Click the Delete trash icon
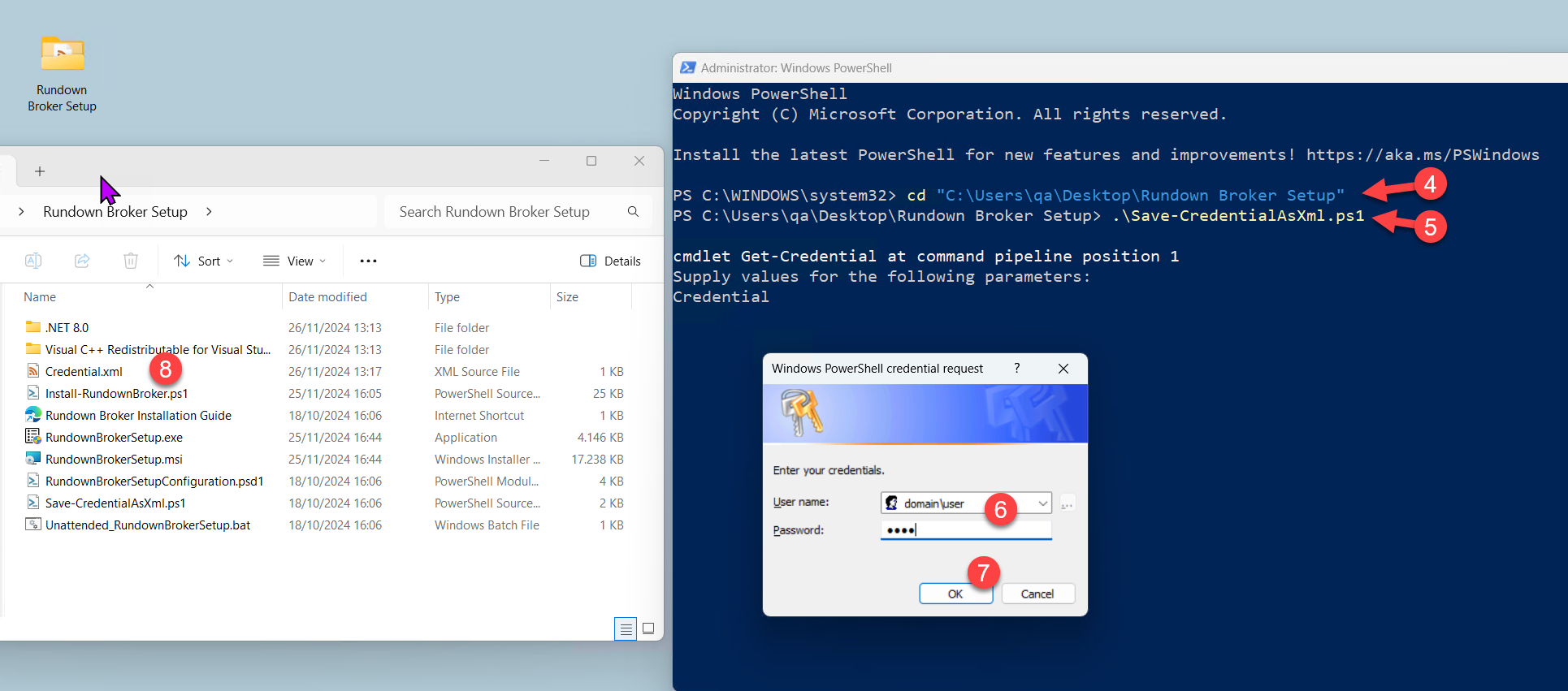Screen dimensions: 1568x691 pyautogui.click(x=131, y=261)
